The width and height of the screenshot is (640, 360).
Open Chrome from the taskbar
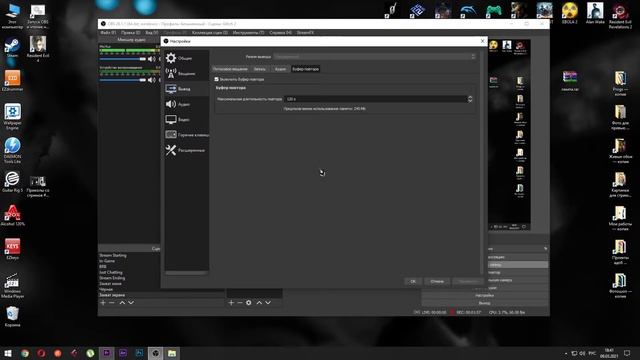click(x=25, y=353)
